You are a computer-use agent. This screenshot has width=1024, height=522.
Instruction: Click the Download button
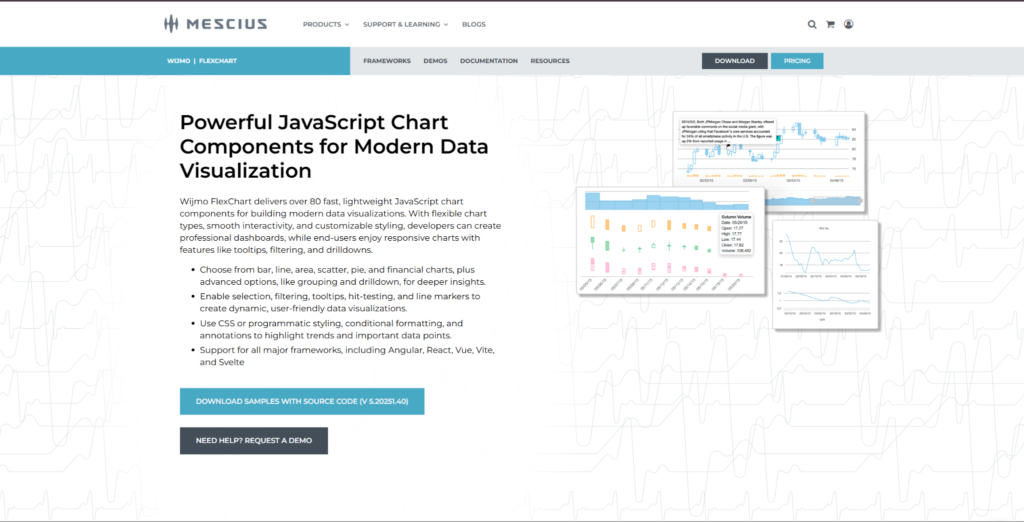(735, 61)
